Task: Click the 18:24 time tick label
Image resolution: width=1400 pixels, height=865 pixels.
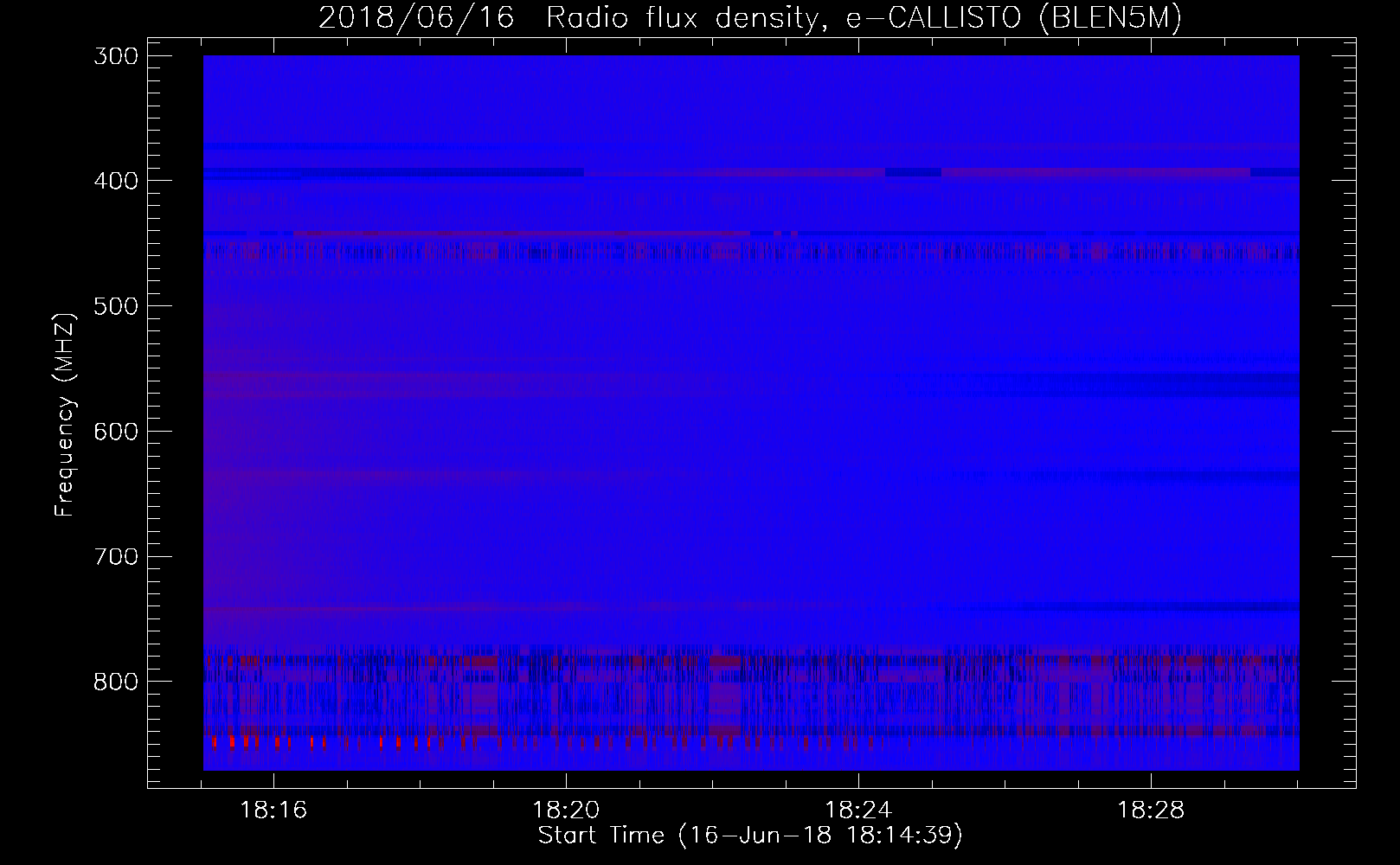Action: point(858,811)
